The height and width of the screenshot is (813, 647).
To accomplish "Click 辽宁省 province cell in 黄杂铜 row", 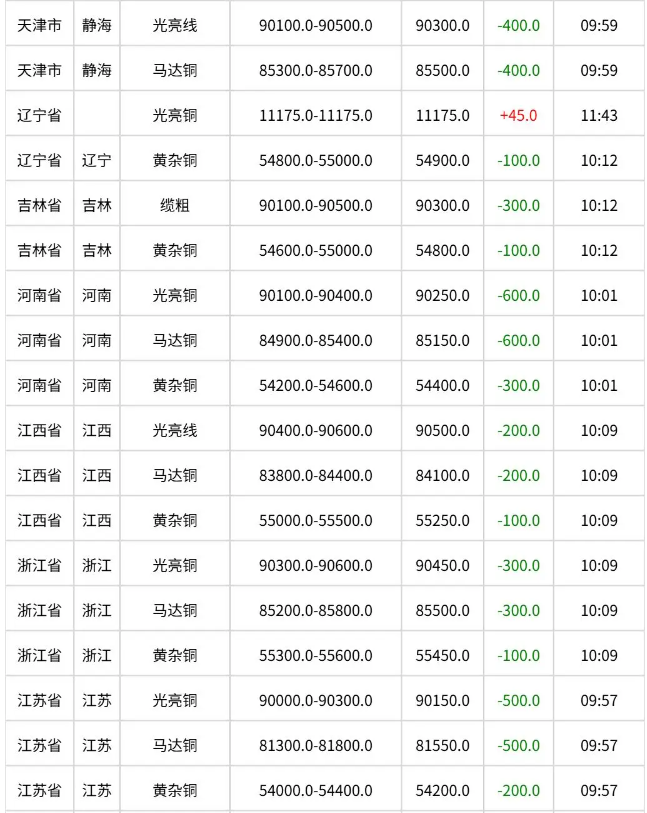I will (x=39, y=161).
